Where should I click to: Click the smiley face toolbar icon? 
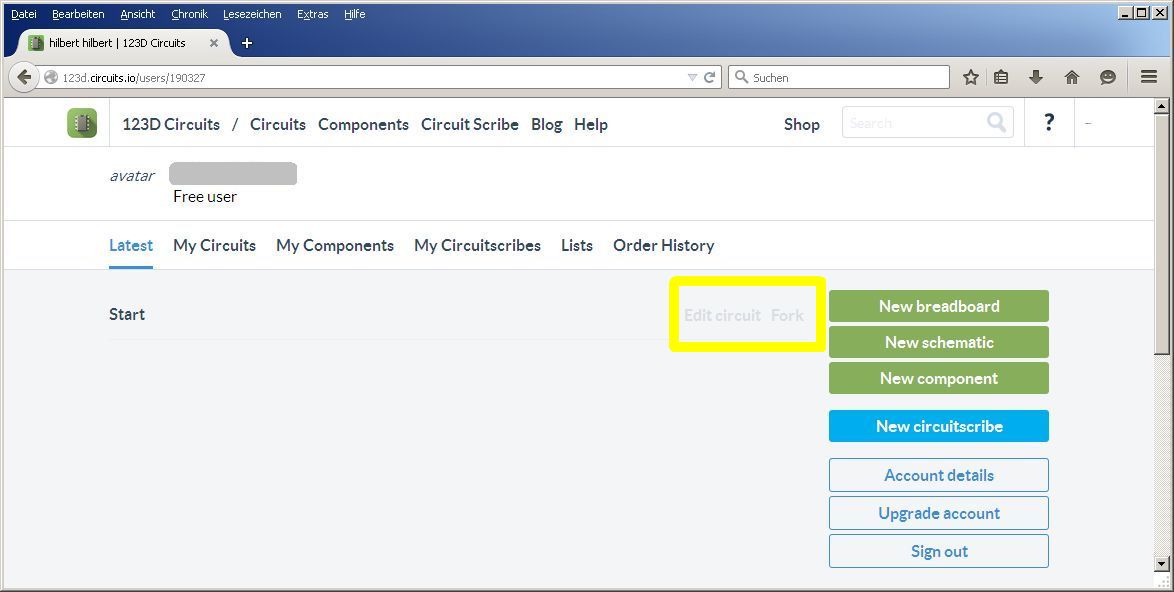pos(1108,77)
